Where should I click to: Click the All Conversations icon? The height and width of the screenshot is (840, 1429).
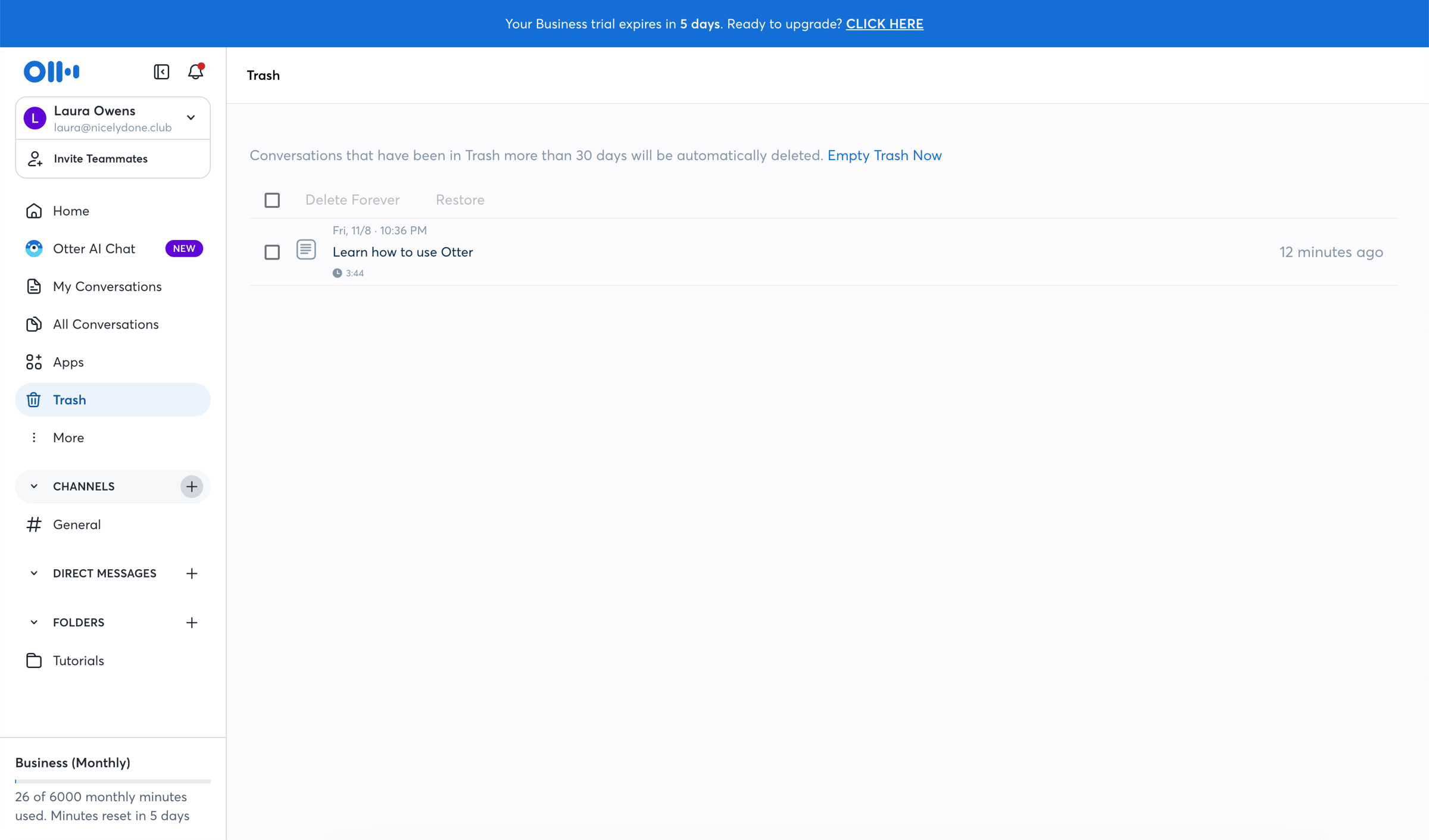coord(34,324)
